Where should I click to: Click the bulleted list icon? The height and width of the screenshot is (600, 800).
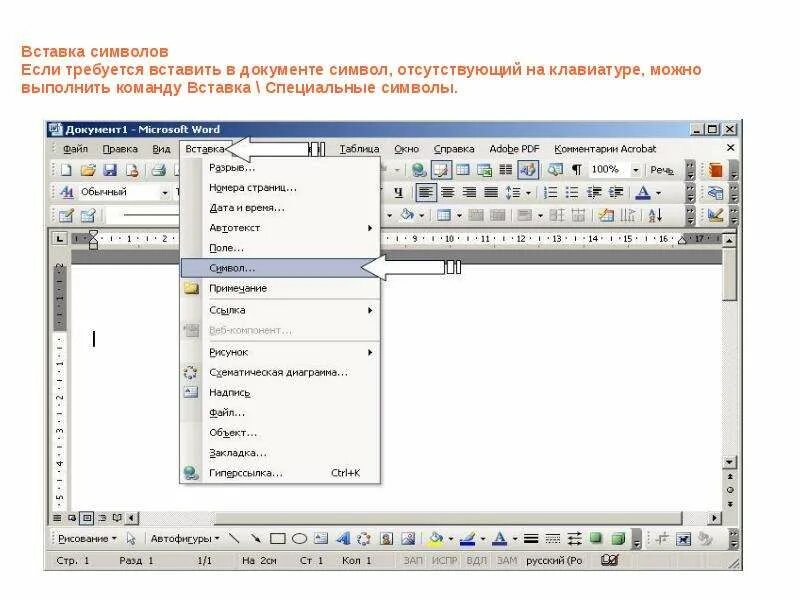point(572,192)
